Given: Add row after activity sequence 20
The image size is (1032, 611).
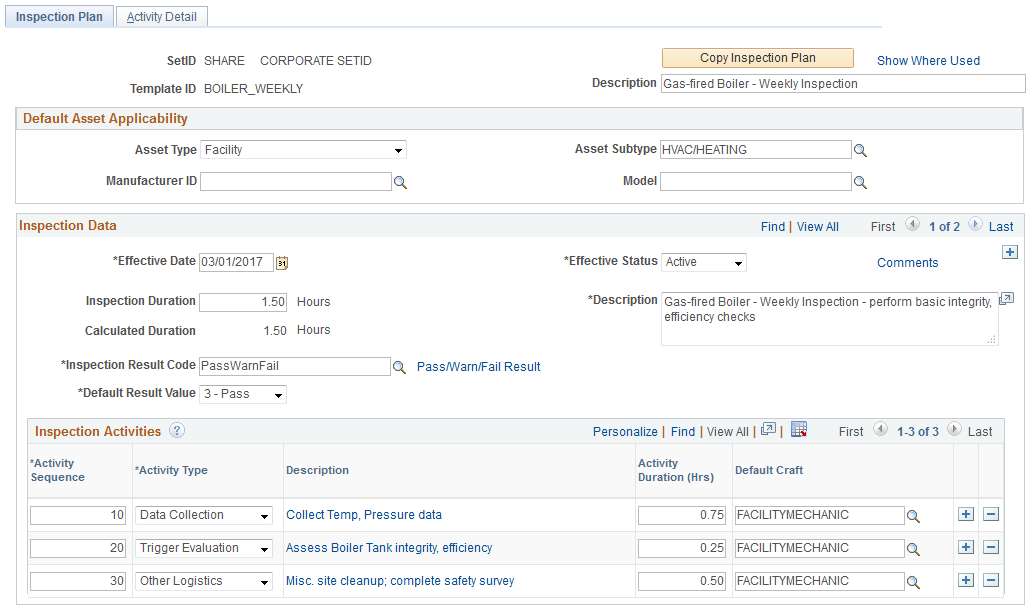Looking at the screenshot, I should pyautogui.click(x=966, y=547).
